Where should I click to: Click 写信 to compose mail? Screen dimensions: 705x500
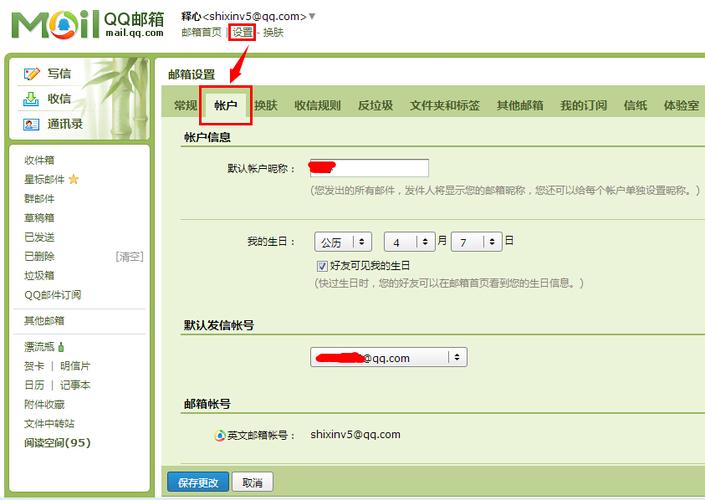point(59,73)
